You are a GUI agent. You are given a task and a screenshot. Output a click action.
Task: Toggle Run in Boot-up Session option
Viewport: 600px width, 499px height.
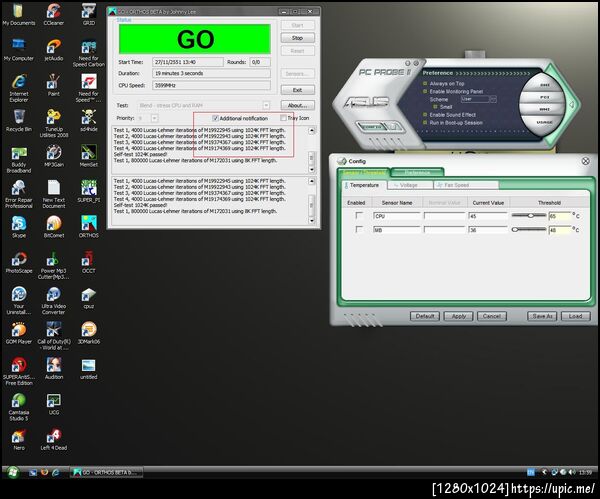[425, 123]
